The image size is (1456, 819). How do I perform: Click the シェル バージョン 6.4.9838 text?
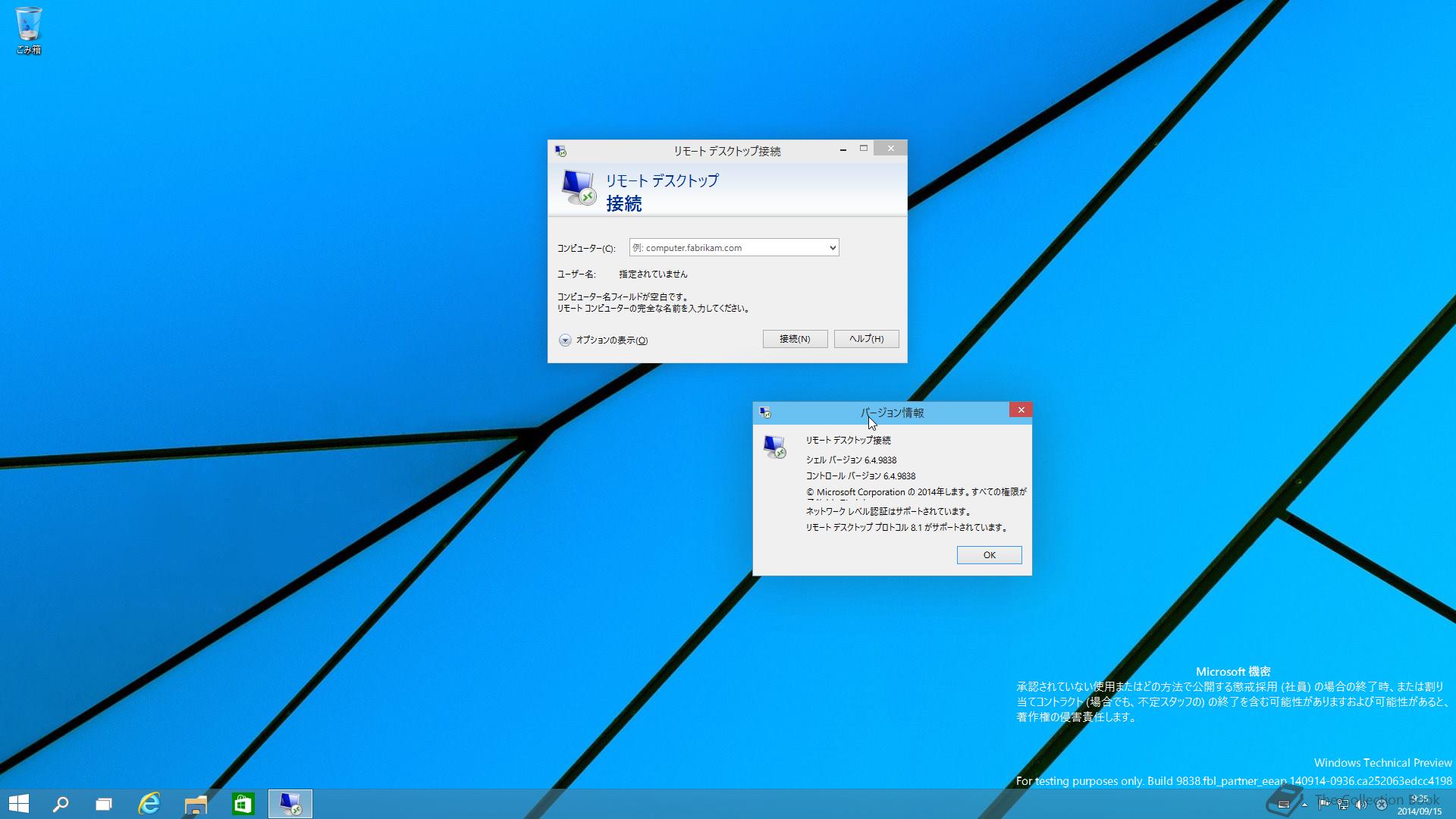[x=851, y=460]
